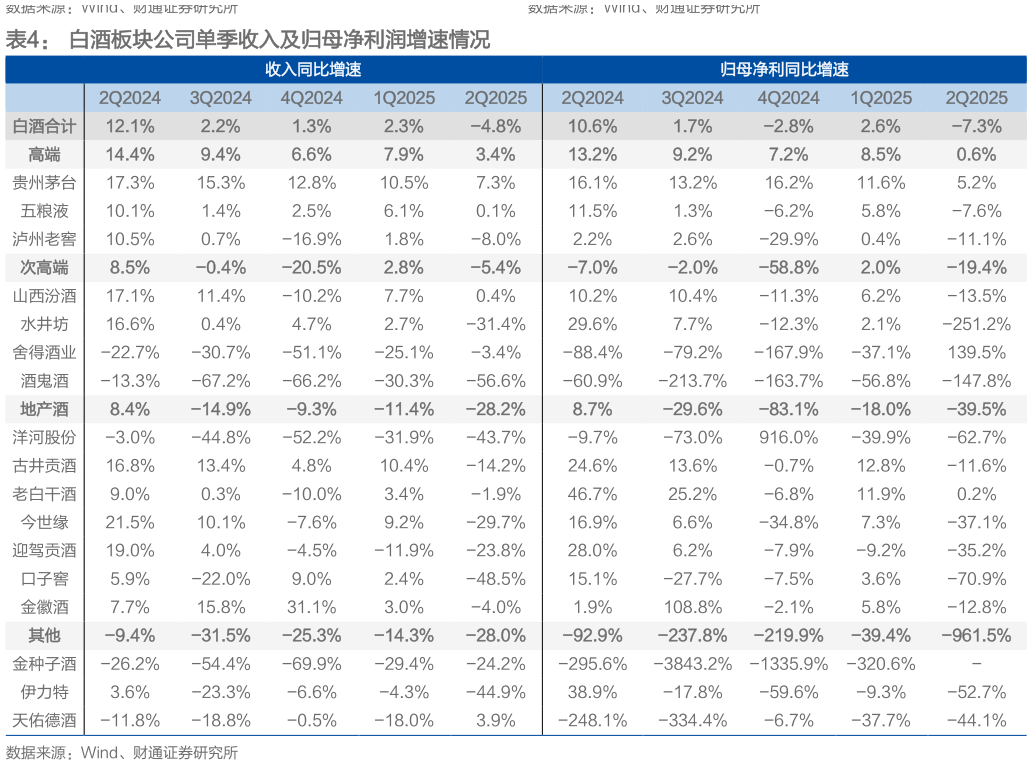1032x775 pixels.
Task: Click the table title 表4 heading text
Action: 248,41
